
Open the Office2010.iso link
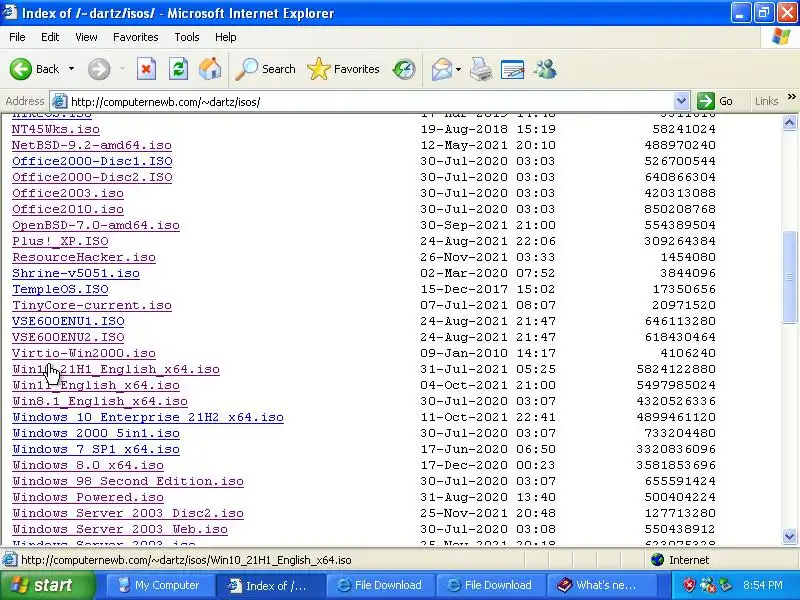(68, 209)
